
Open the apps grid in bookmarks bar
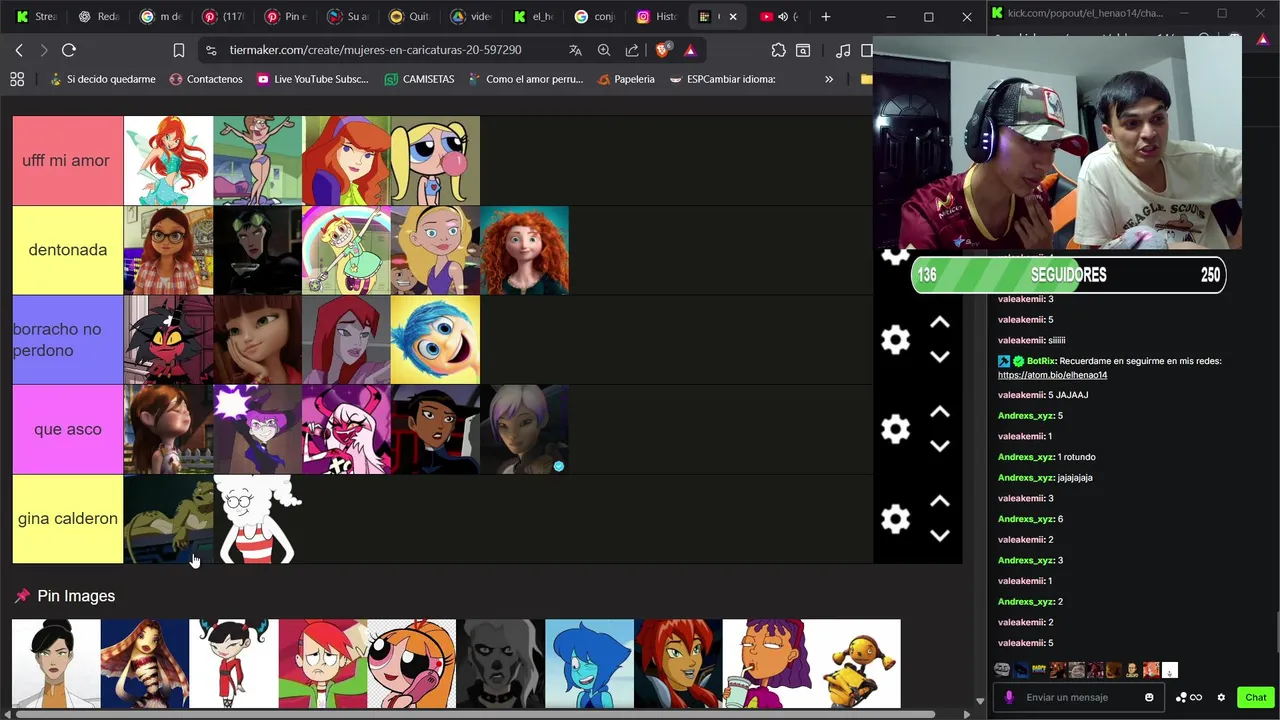(17, 79)
